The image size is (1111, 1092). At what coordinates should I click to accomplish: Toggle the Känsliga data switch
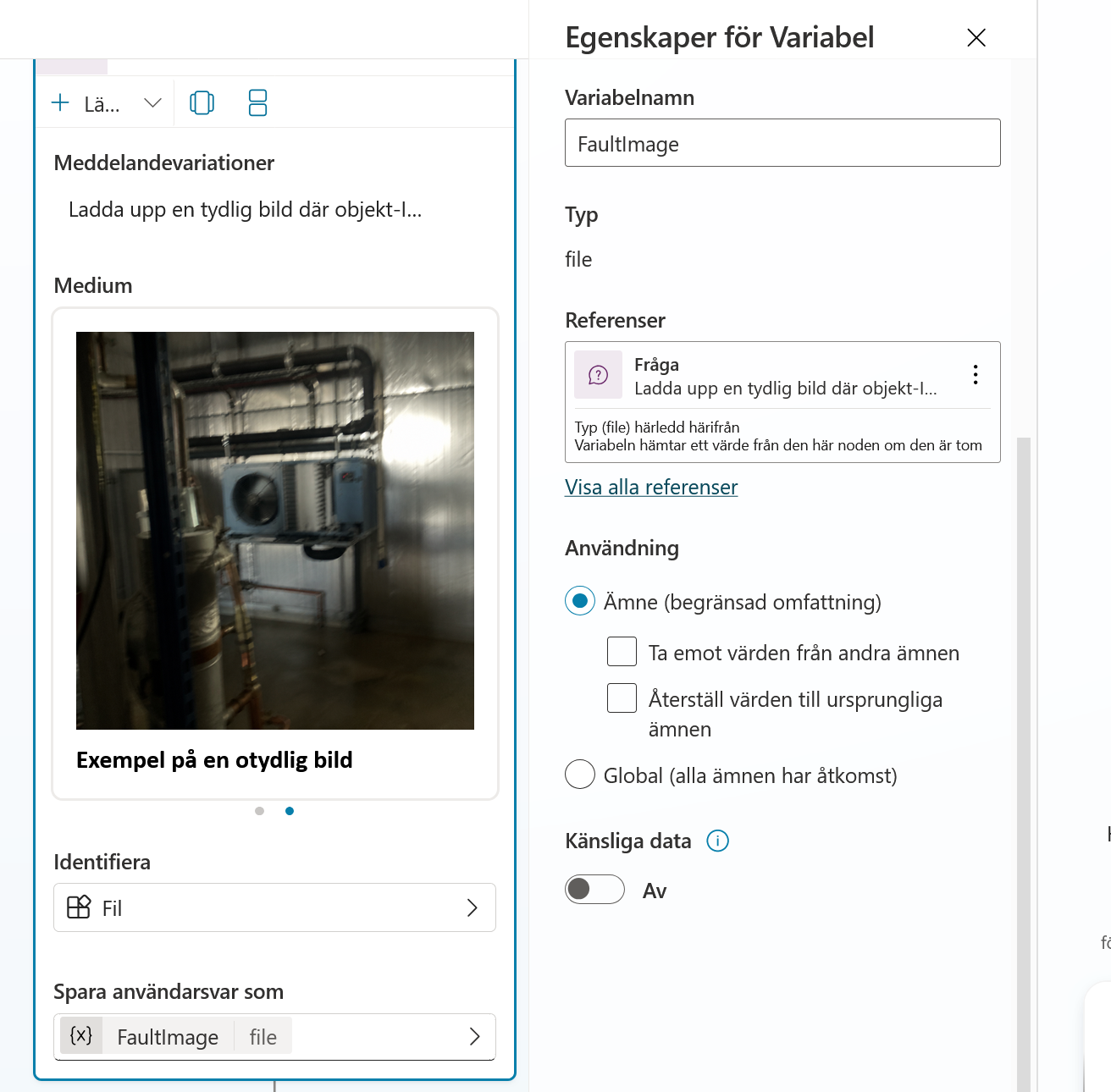tap(594, 890)
